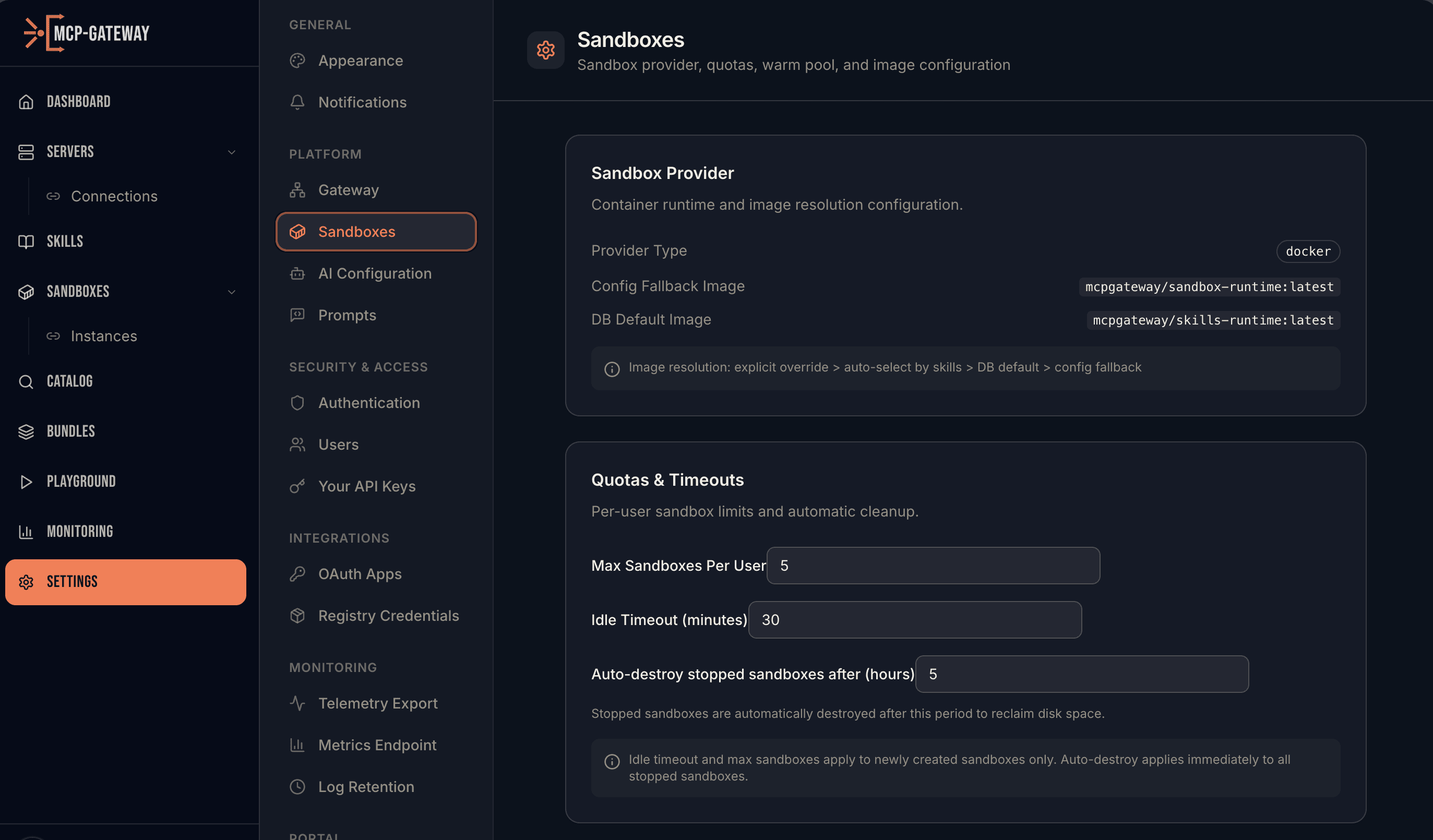
Task: Click the Prompts chat bubble icon
Action: pyautogui.click(x=297, y=315)
